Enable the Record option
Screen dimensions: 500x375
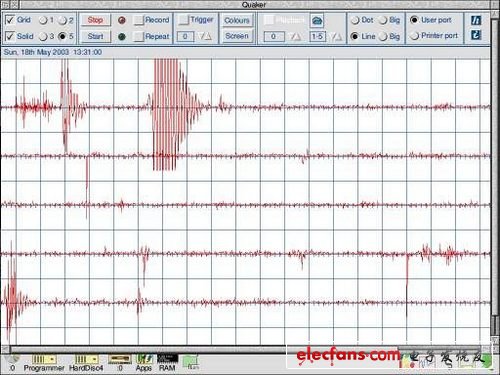(139, 20)
